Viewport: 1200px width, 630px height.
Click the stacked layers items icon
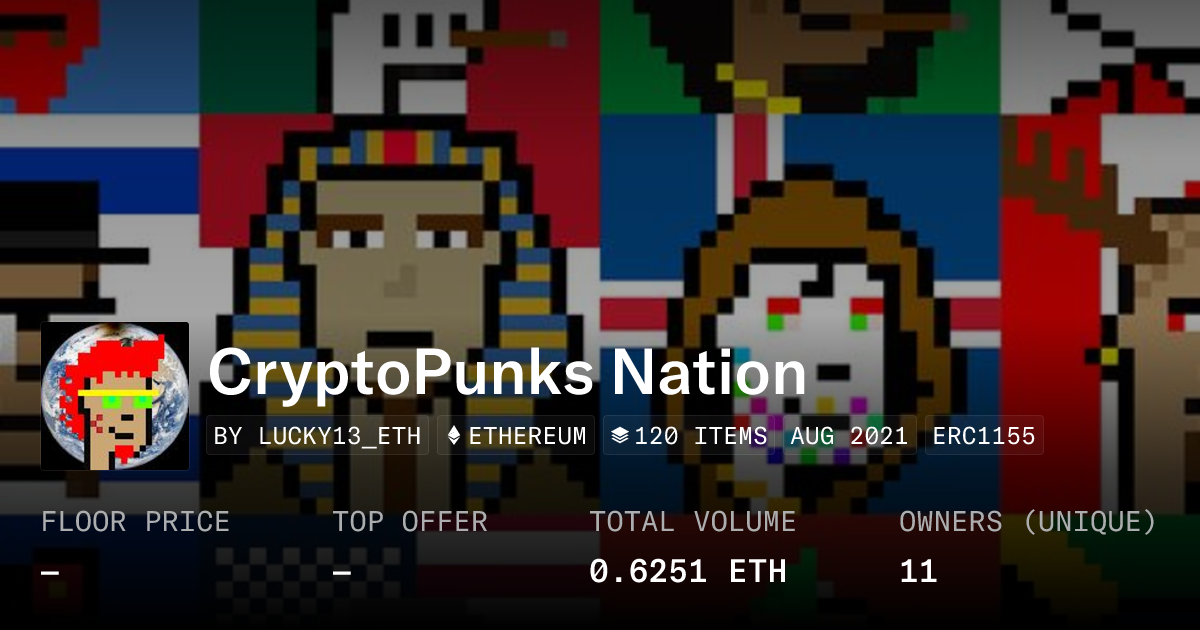[620, 436]
